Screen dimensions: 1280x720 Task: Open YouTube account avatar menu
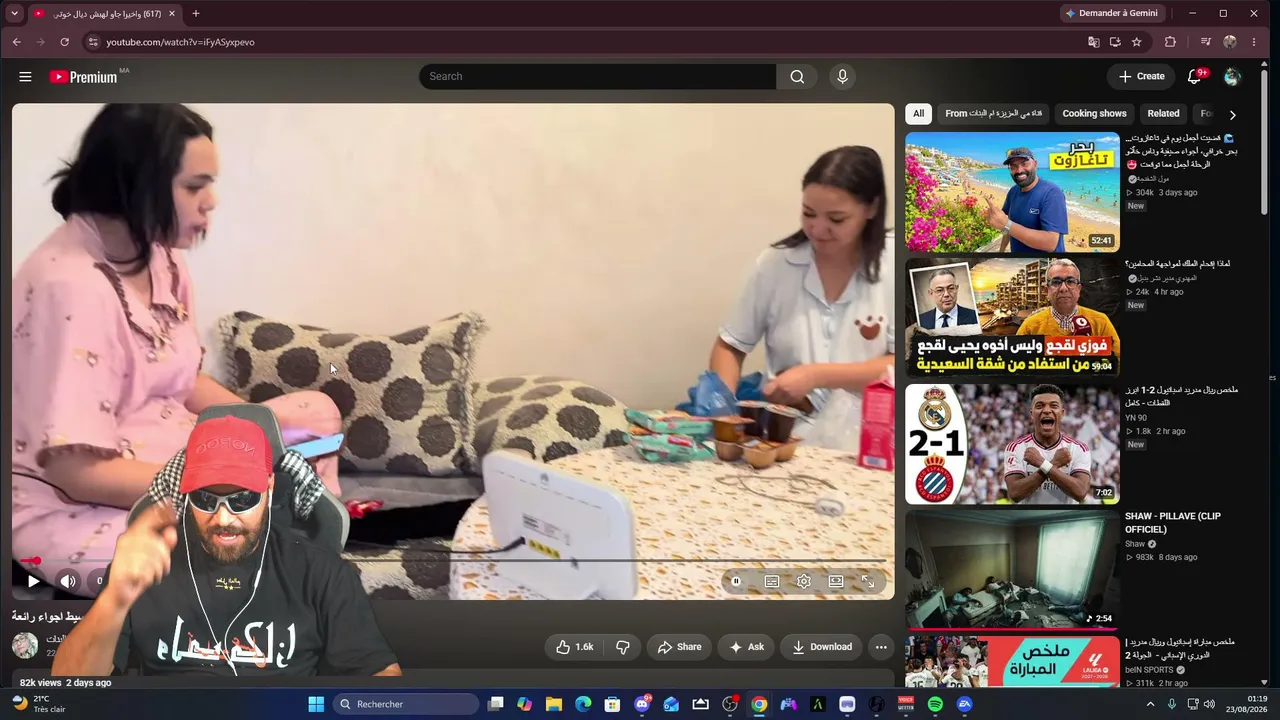point(1232,77)
